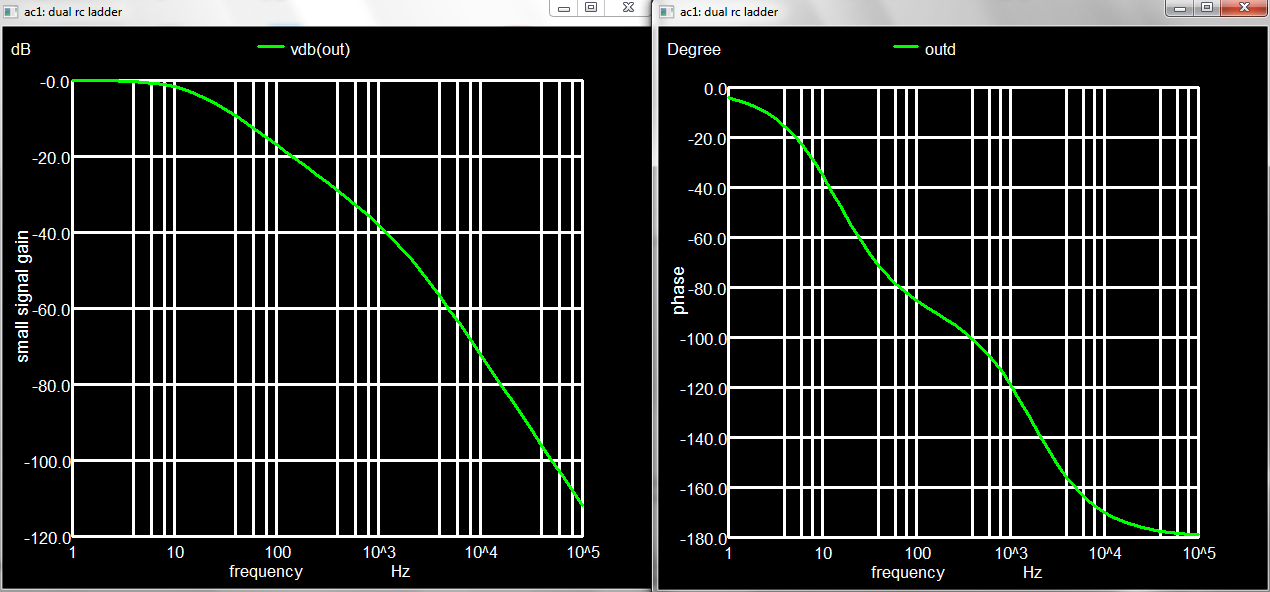
Task: Click the dB unit label
Action: (21, 49)
